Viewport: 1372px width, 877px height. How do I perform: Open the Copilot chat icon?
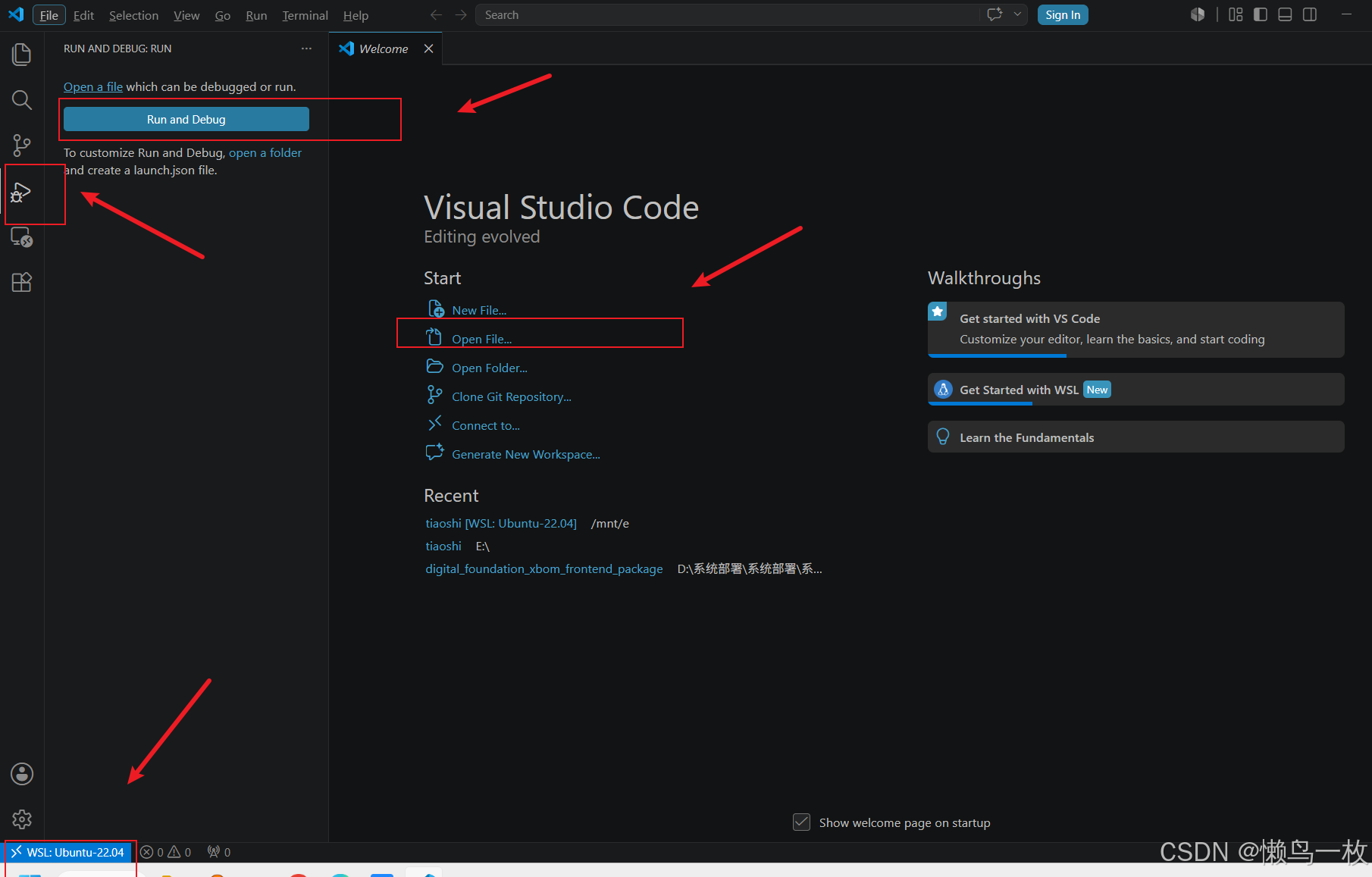point(995,14)
